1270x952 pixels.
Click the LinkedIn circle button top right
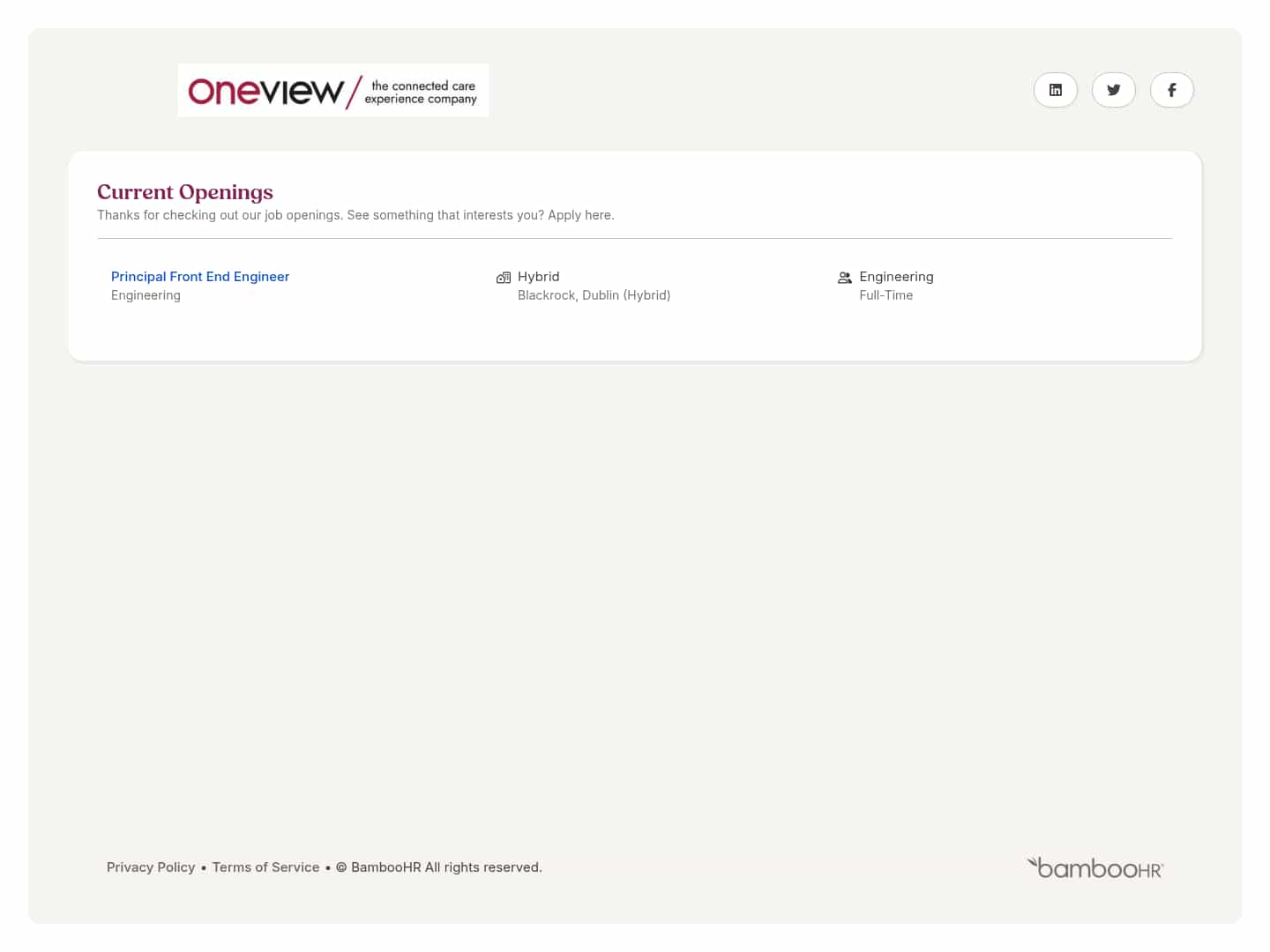pyautogui.click(x=1056, y=90)
